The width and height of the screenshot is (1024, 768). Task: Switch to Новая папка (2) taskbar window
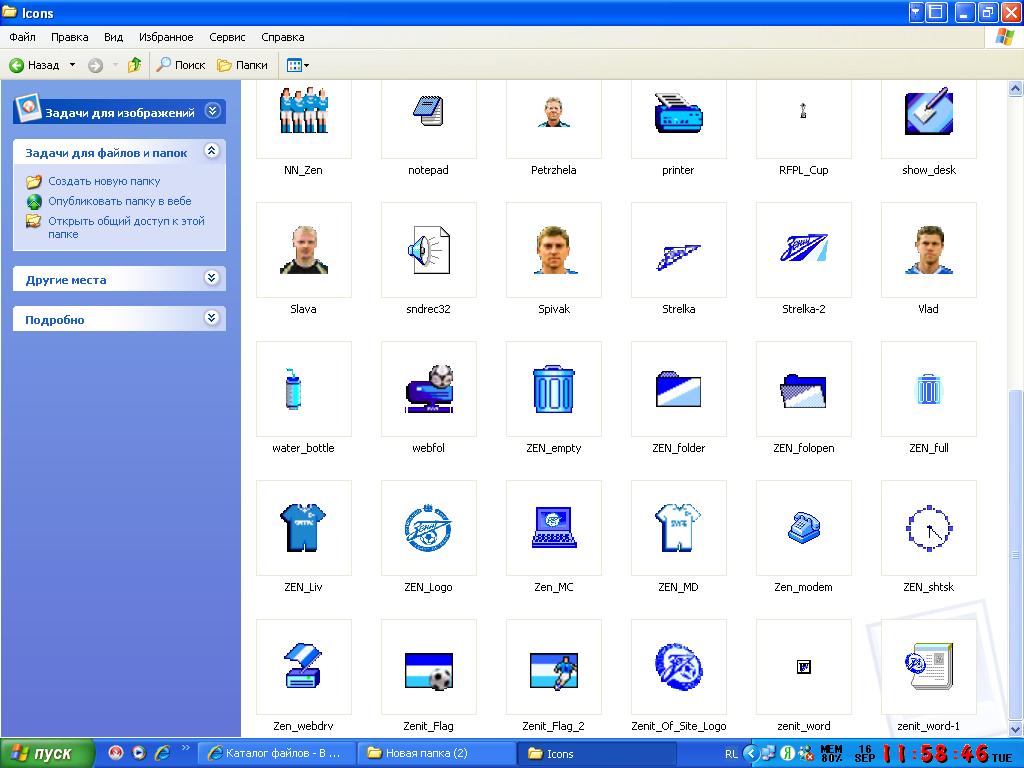point(437,754)
